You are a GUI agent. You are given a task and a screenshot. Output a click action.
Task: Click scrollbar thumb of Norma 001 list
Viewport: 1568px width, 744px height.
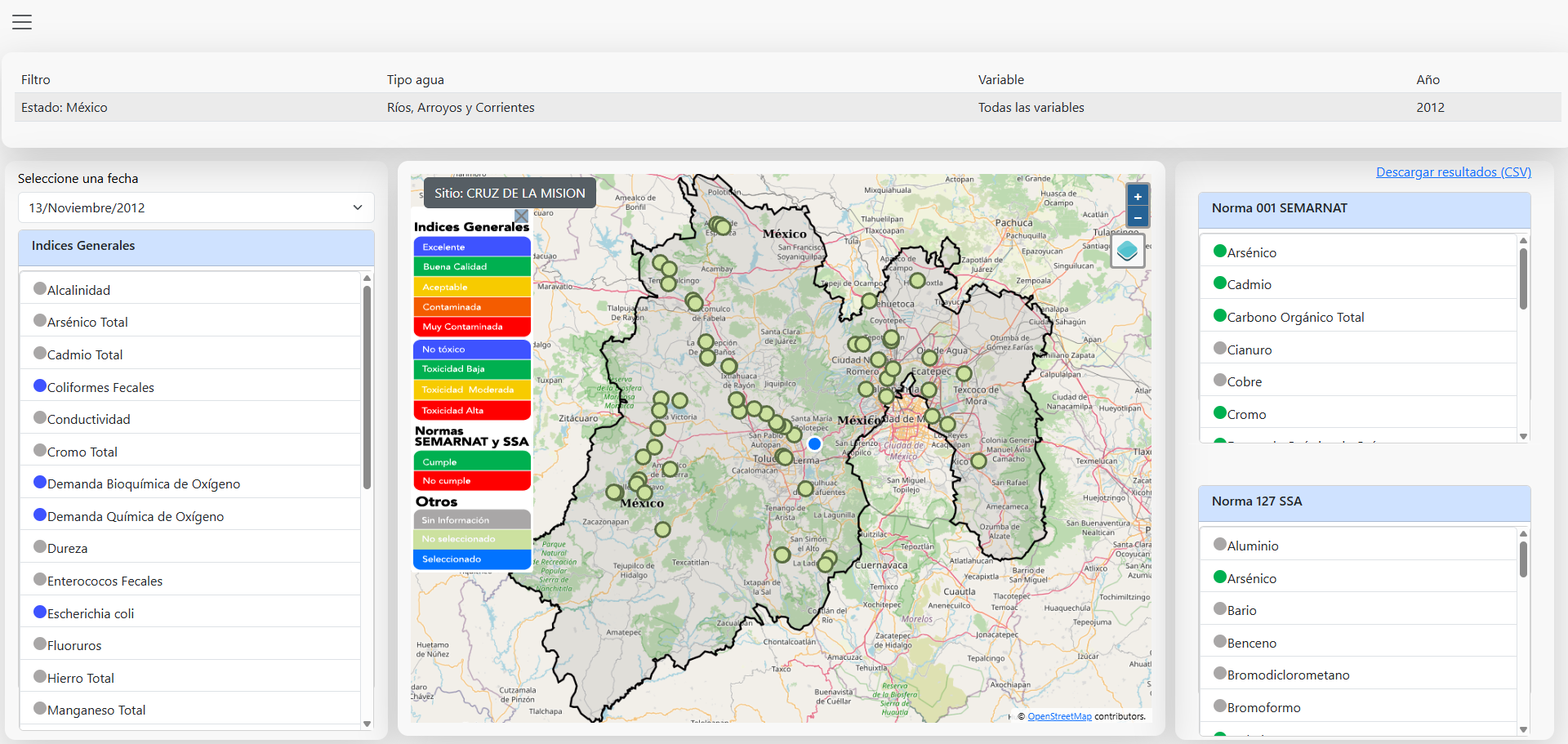pyautogui.click(x=1523, y=279)
